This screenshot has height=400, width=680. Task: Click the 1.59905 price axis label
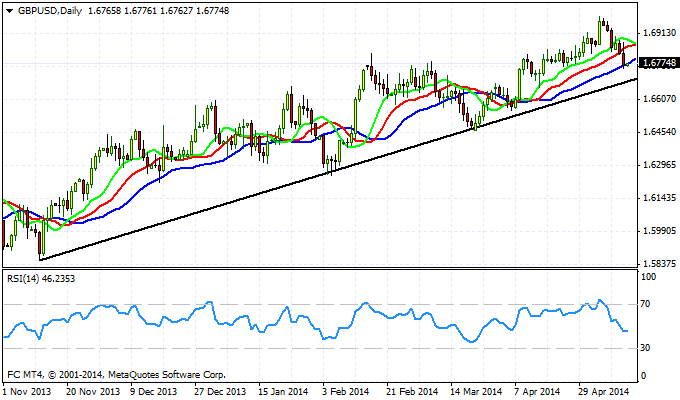(660, 231)
